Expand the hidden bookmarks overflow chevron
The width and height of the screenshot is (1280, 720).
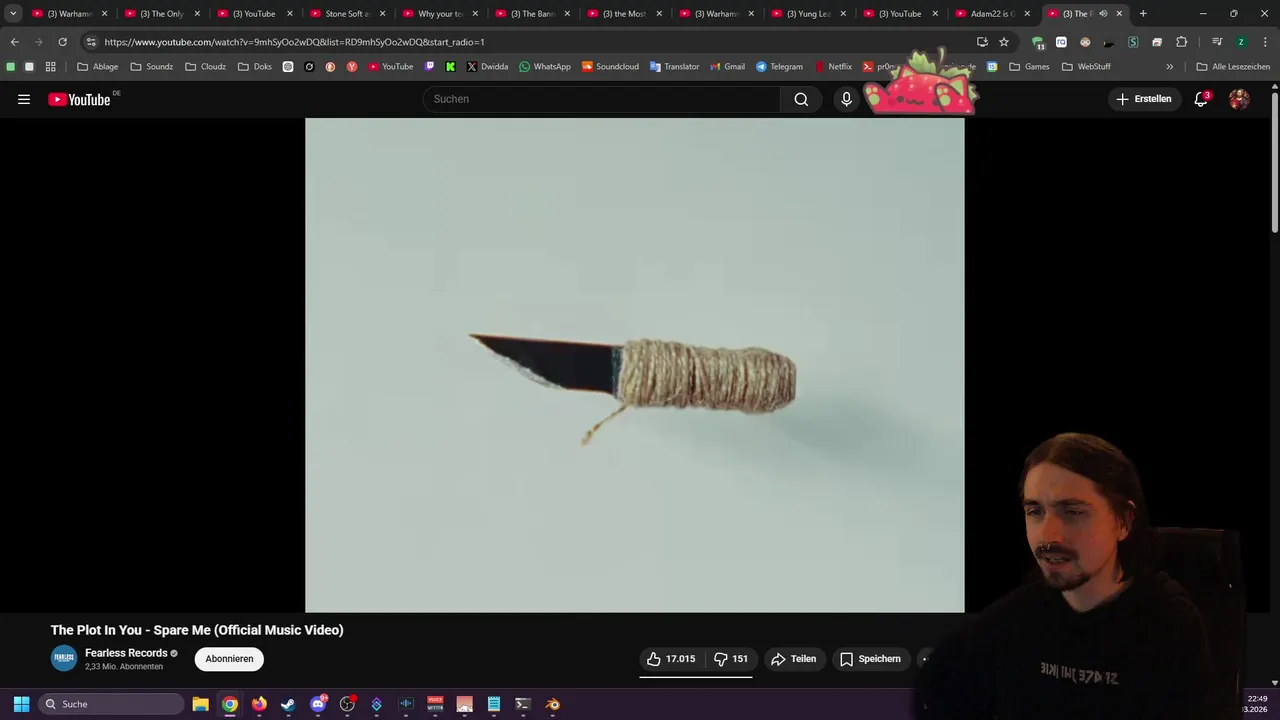pyautogui.click(x=1169, y=67)
